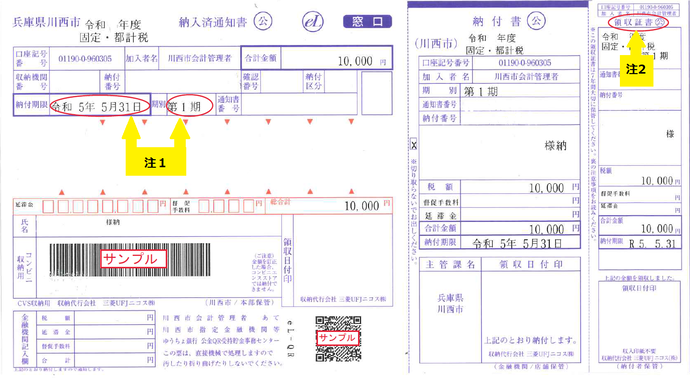Click 口座記号番号 label in 納入済通知書 form
This screenshot has height=378, width=690.
(31, 58)
